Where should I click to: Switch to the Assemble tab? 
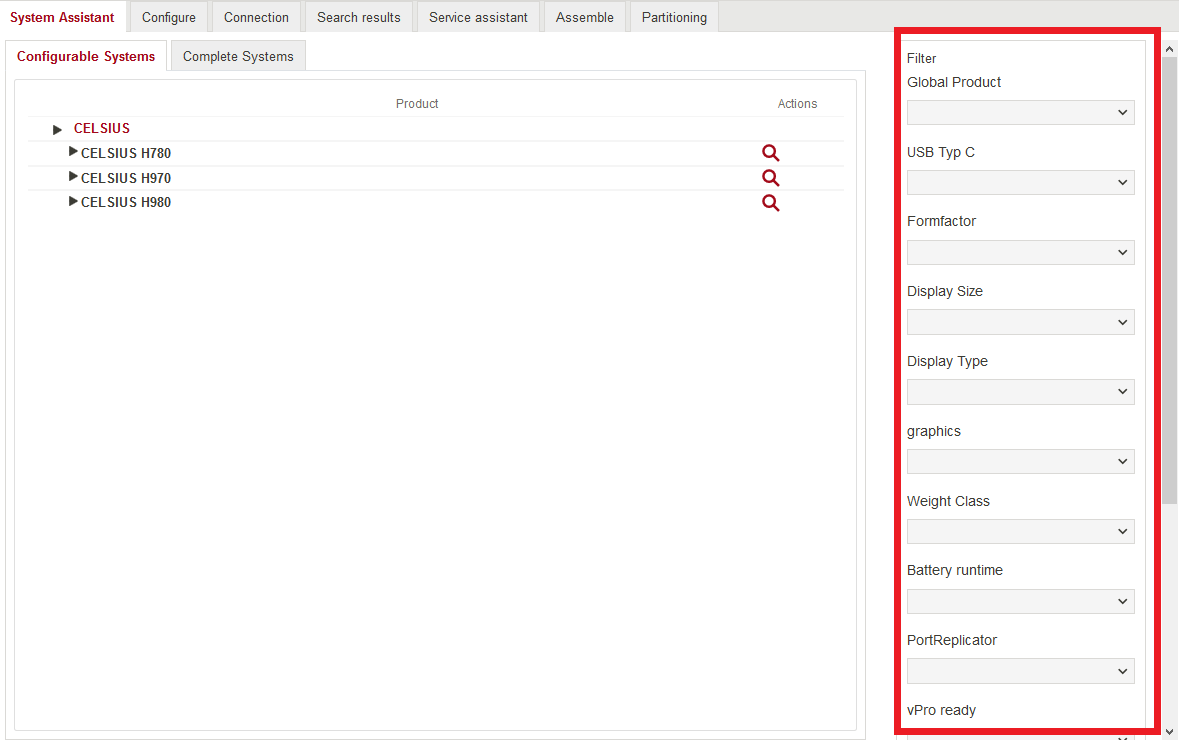(584, 17)
